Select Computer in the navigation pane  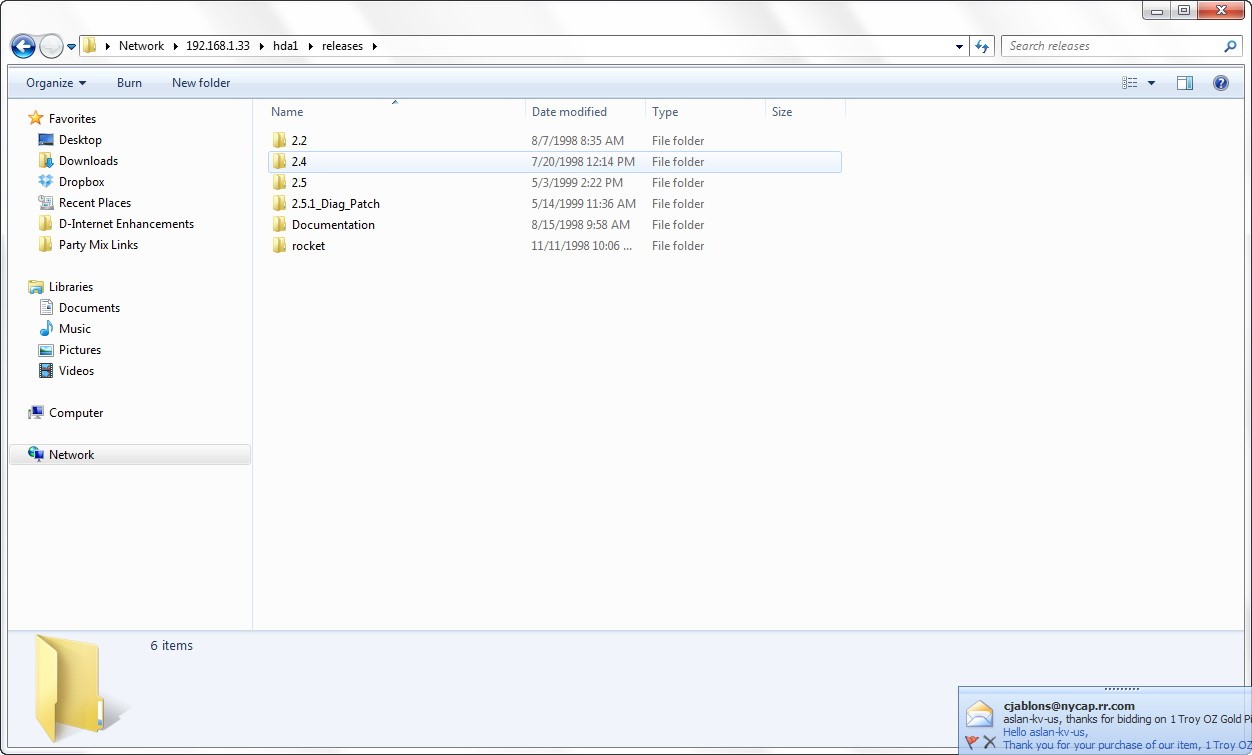pos(76,413)
